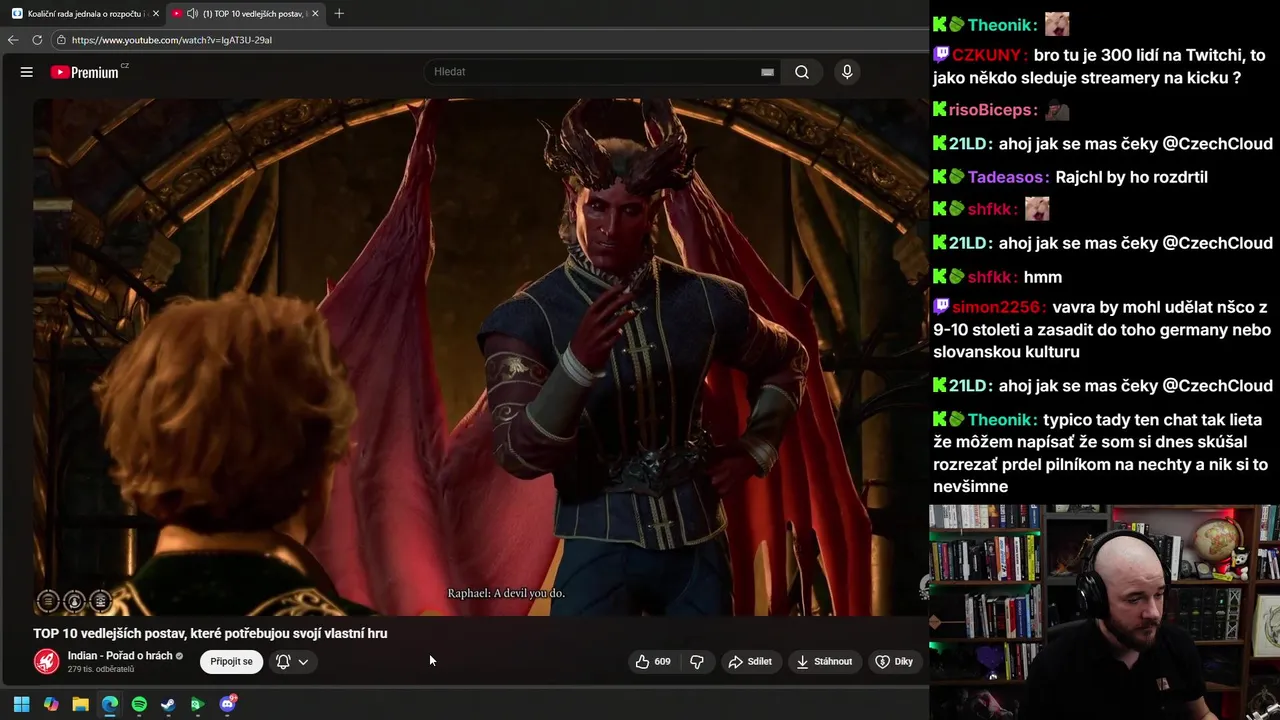Start voice search with microphone icon
1280x720 pixels.
847,72
